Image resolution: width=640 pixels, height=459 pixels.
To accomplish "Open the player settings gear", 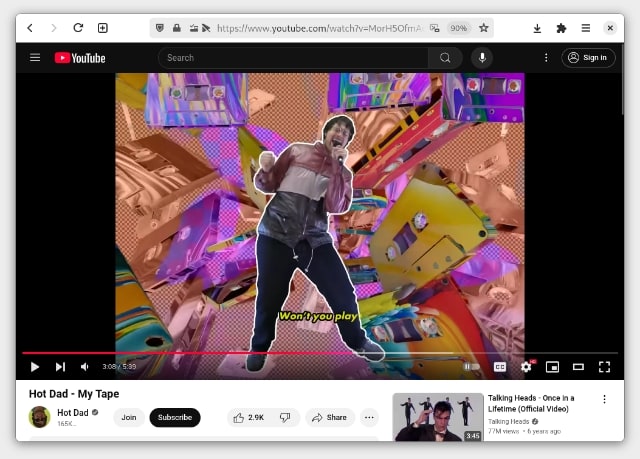I will pos(526,367).
